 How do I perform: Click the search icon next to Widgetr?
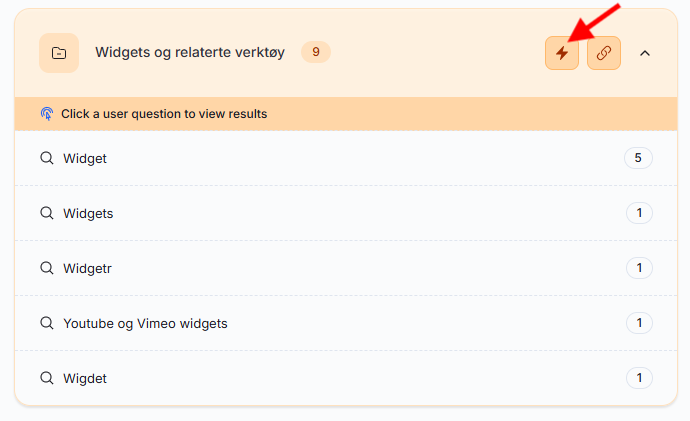[46, 268]
